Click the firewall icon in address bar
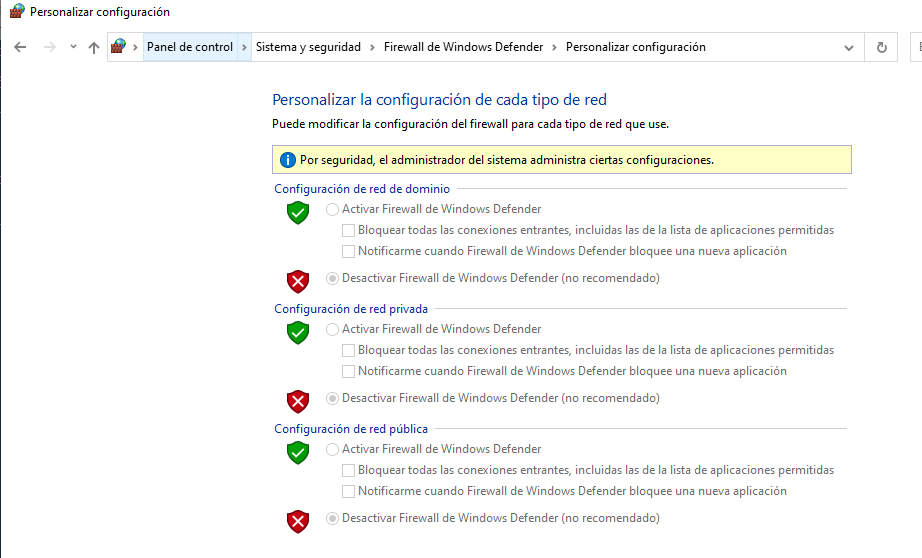Screen dimensions: 922x558 (118, 46)
